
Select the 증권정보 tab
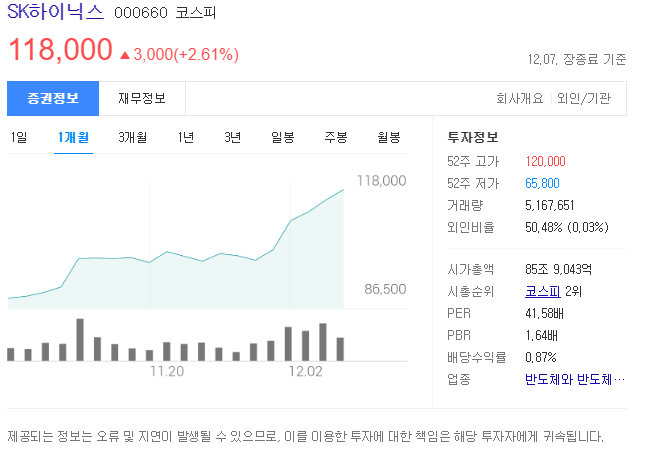[53, 99]
